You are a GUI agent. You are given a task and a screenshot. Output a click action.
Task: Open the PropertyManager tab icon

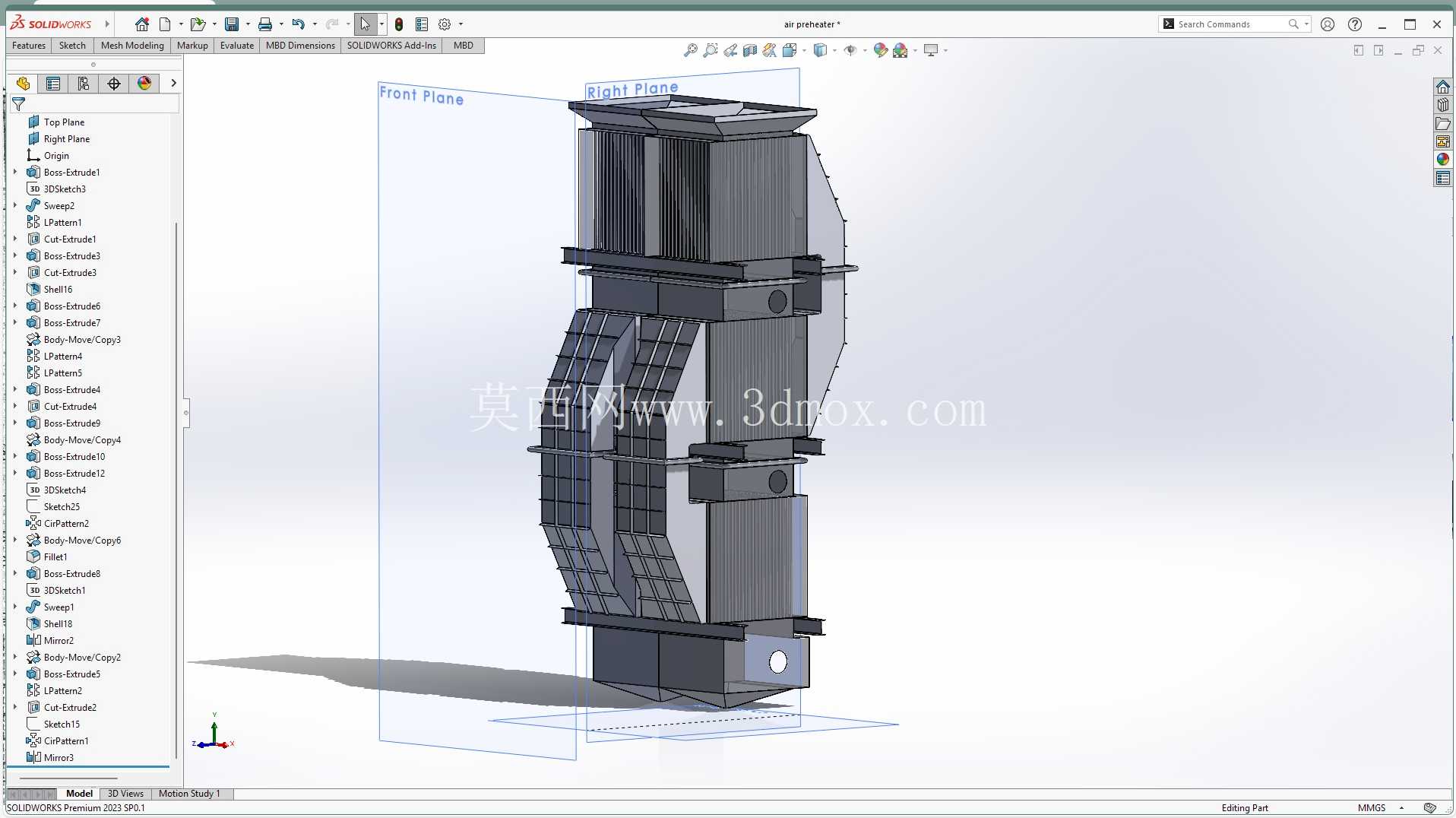pos(53,84)
